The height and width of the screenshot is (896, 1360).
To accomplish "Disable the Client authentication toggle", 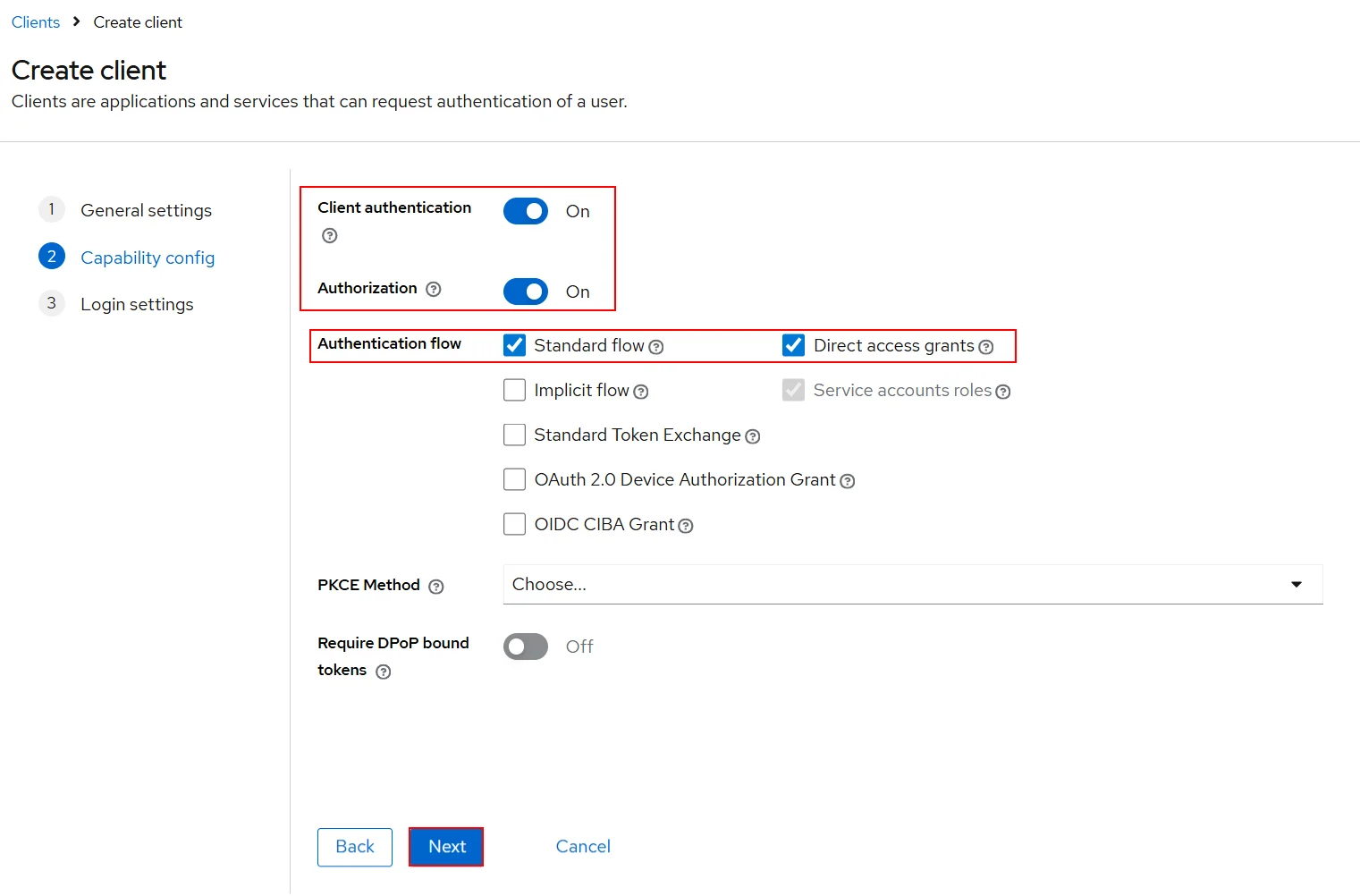I will pyautogui.click(x=526, y=211).
